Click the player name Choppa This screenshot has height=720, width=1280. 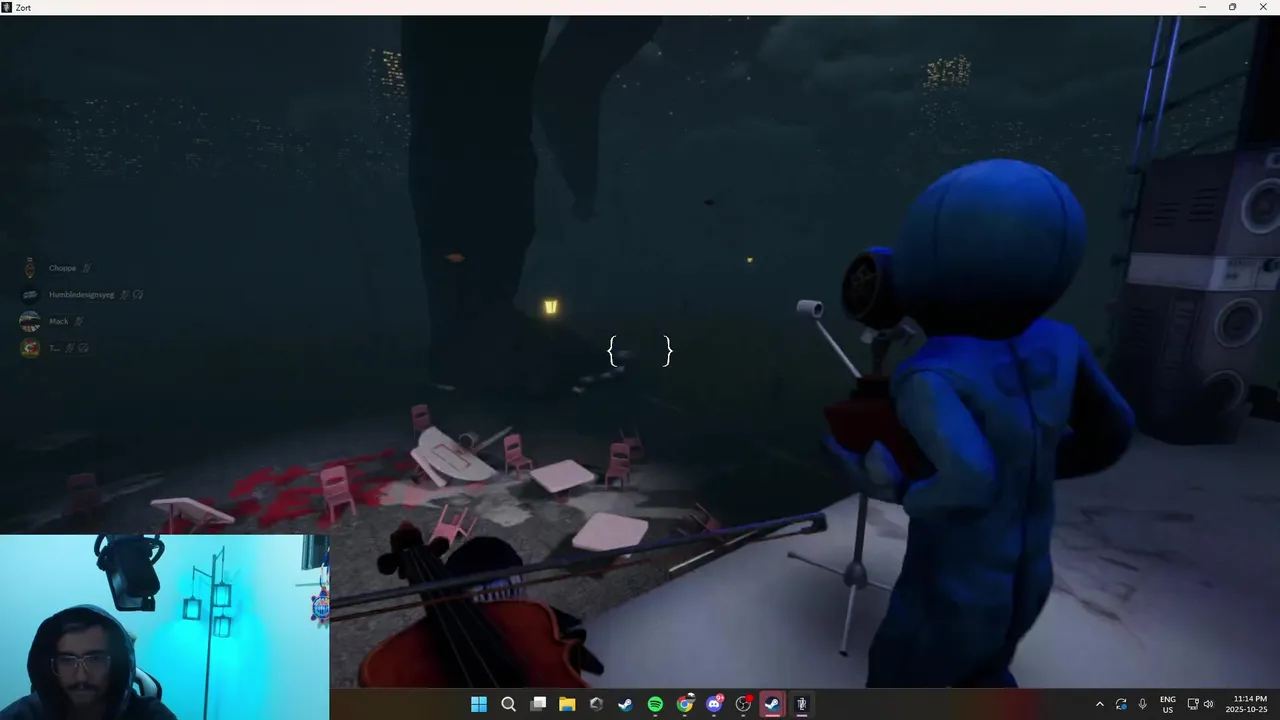(x=62, y=268)
